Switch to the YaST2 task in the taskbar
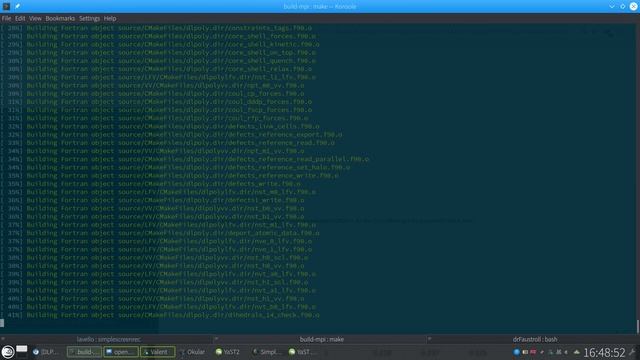This screenshot has width=640, height=360. click(x=228, y=352)
